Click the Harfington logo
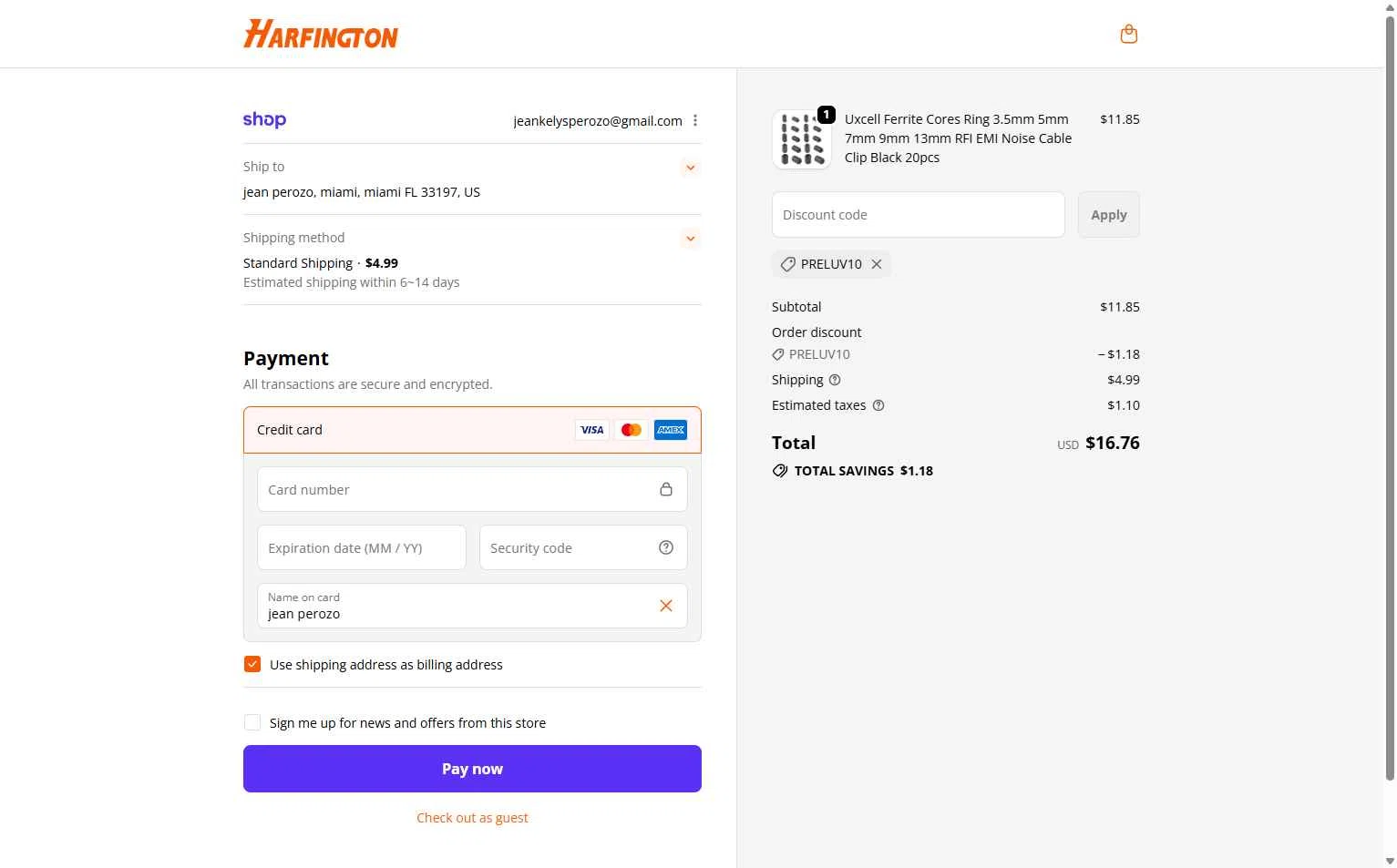1397x868 pixels. click(321, 35)
